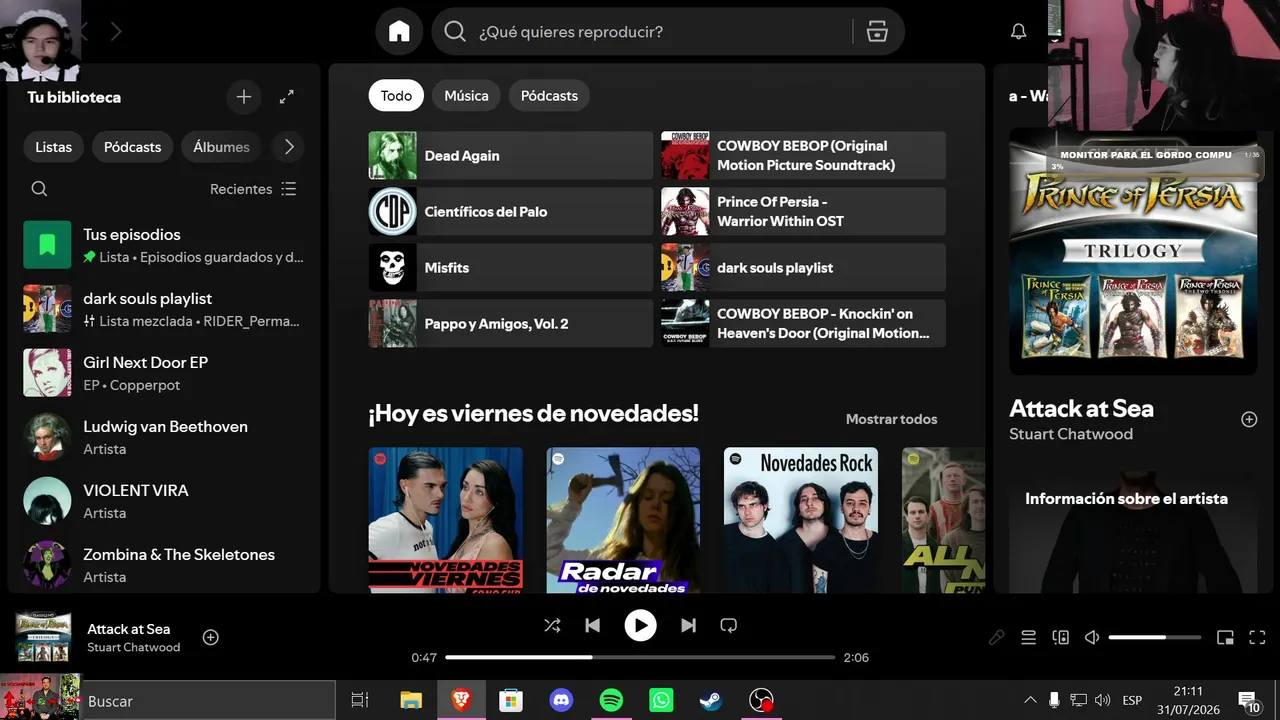1280x720 pixels.
Task: Filter library by Pódcasts chip
Action: [132, 147]
